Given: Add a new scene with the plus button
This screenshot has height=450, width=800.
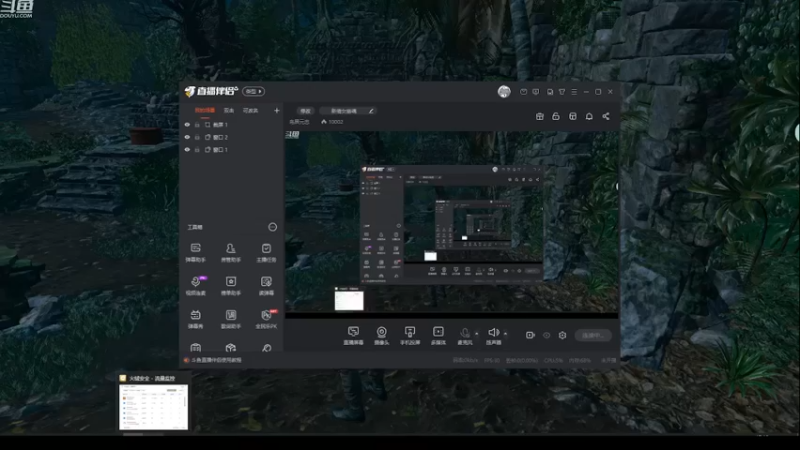Looking at the screenshot, I should pyautogui.click(x=277, y=110).
